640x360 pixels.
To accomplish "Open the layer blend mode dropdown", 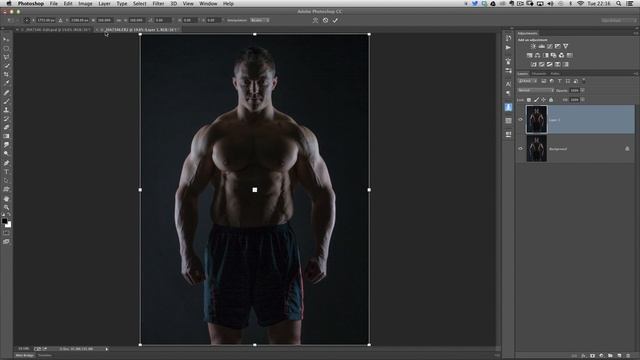I will (536, 91).
